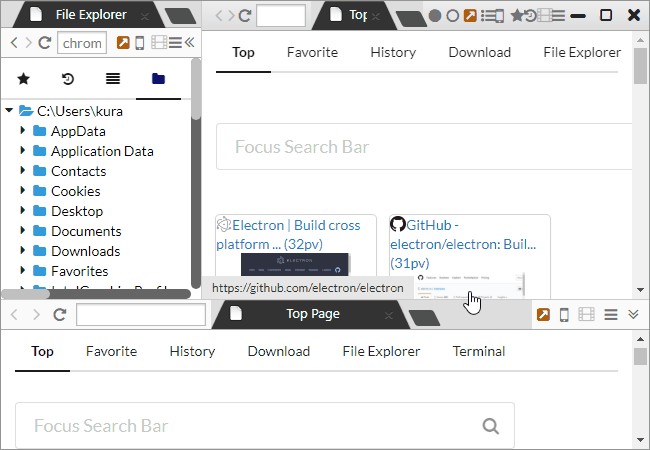Screen dimensions: 650x450
Task: Open new tab next to File Explorer tab
Action: click(x=180, y=16)
